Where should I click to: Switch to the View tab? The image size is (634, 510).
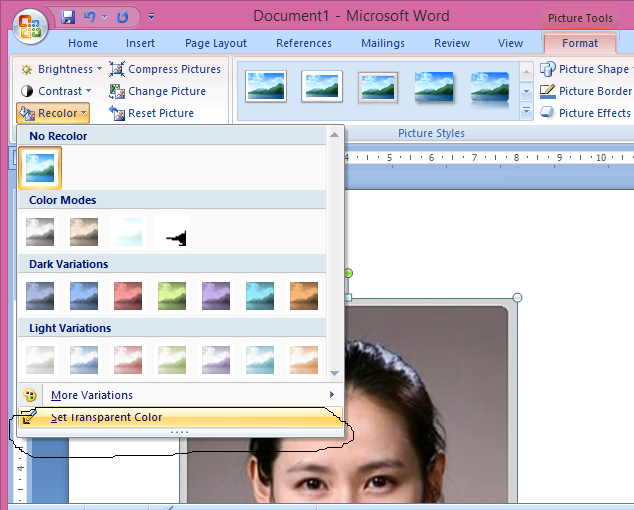(510, 43)
